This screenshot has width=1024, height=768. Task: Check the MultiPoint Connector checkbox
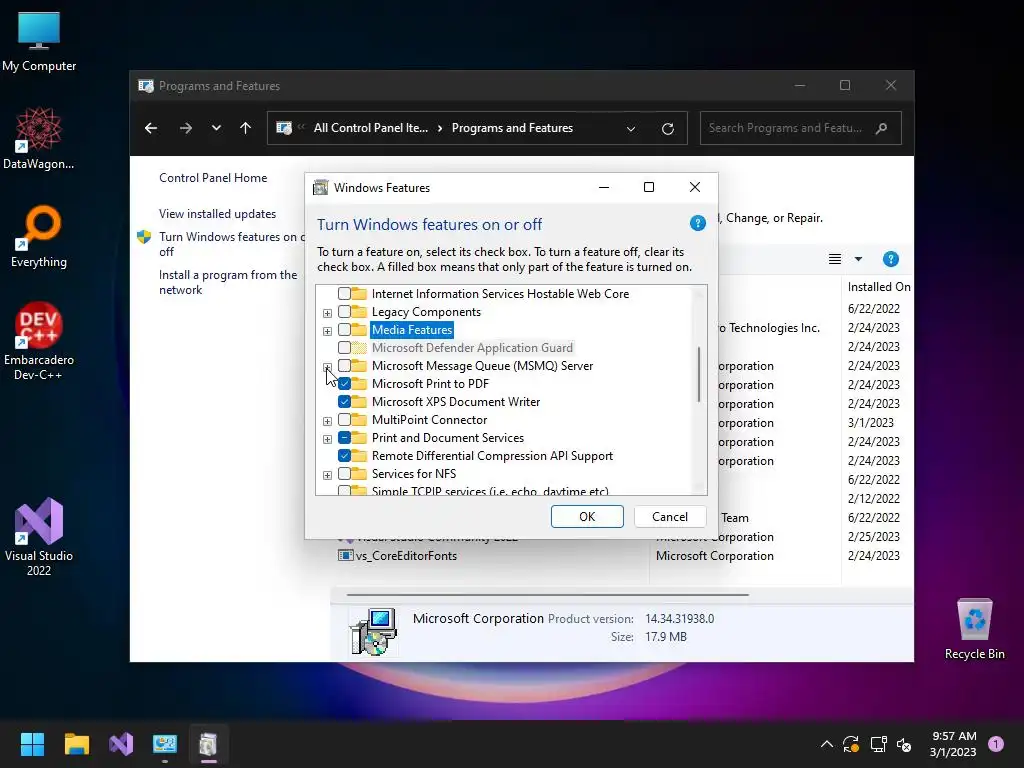click(x=344, y=419)
